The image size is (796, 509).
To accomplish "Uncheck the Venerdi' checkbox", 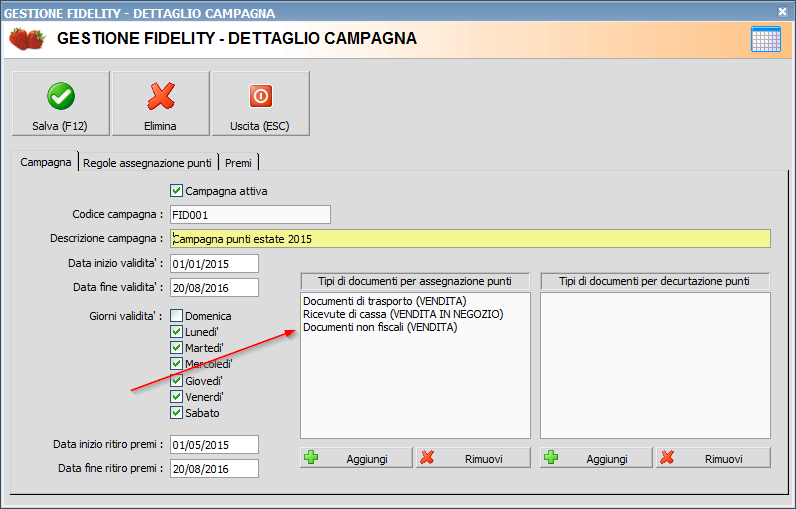I will (176, 396).
